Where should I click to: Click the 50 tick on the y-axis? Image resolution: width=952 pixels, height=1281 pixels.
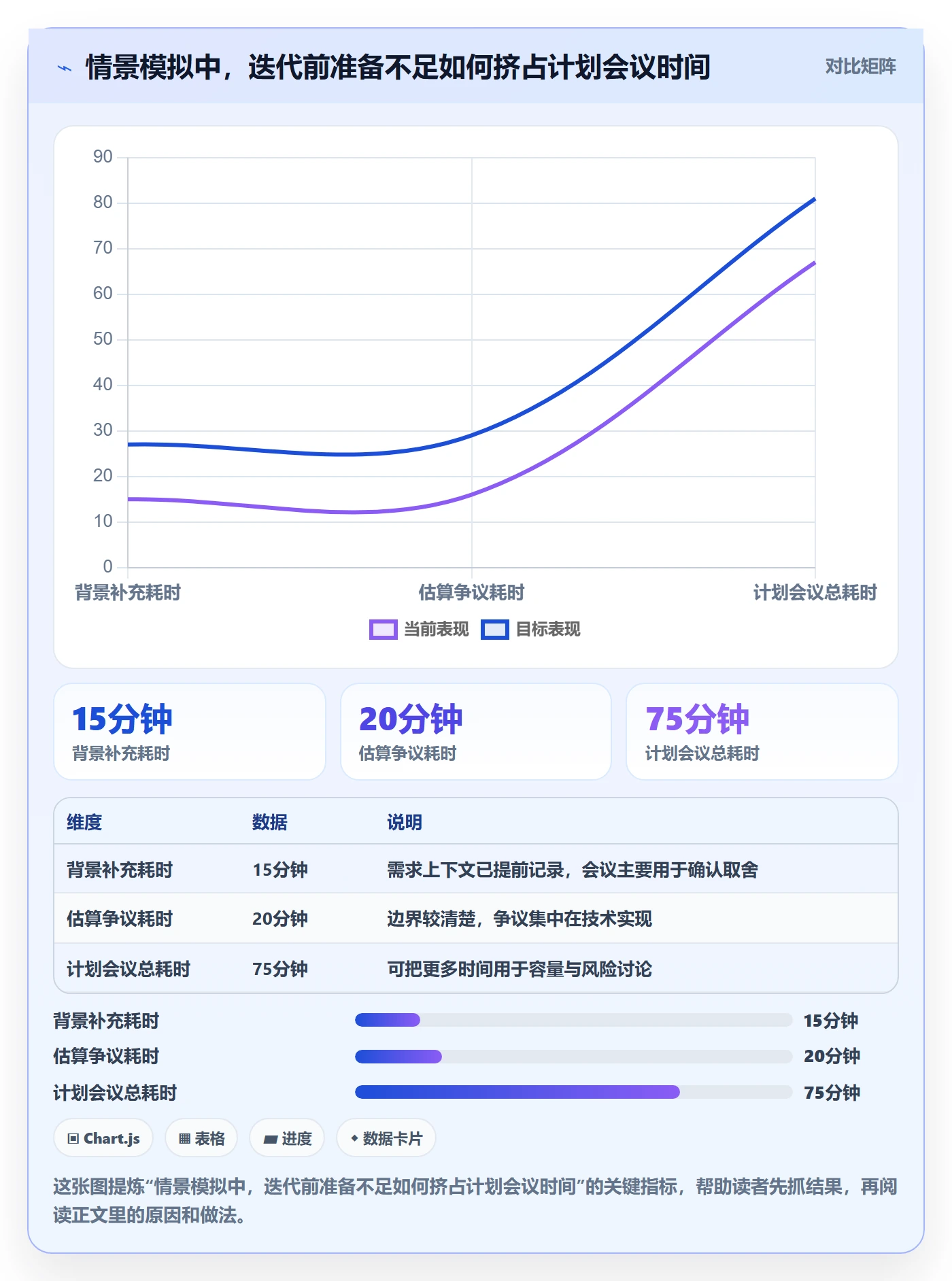103,339
